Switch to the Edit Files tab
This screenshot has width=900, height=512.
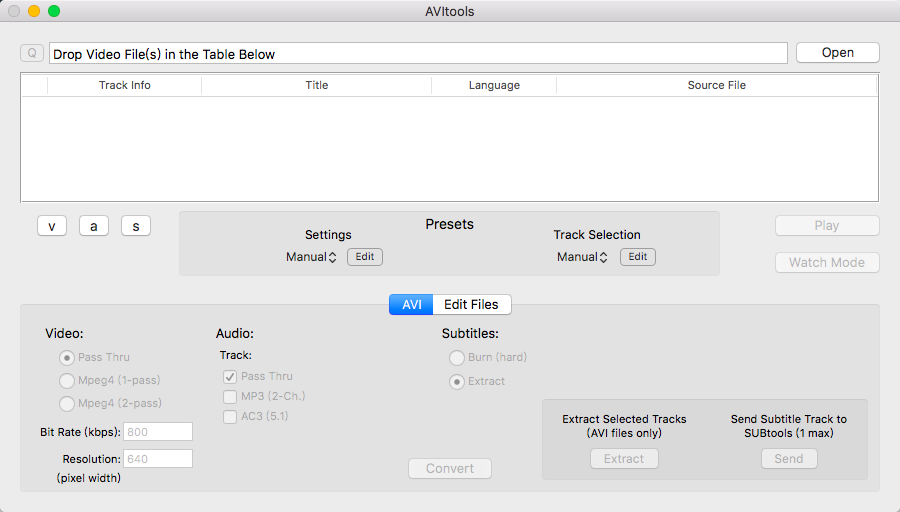(471, 305)
